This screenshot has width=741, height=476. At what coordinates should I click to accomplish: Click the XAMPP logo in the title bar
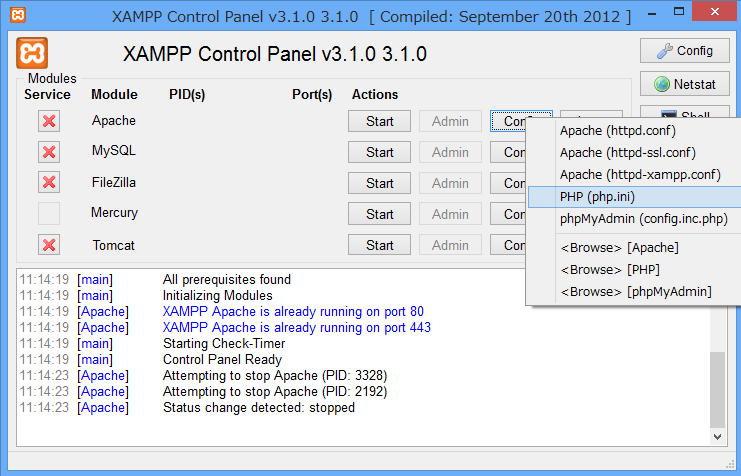[x=17, y=15]
